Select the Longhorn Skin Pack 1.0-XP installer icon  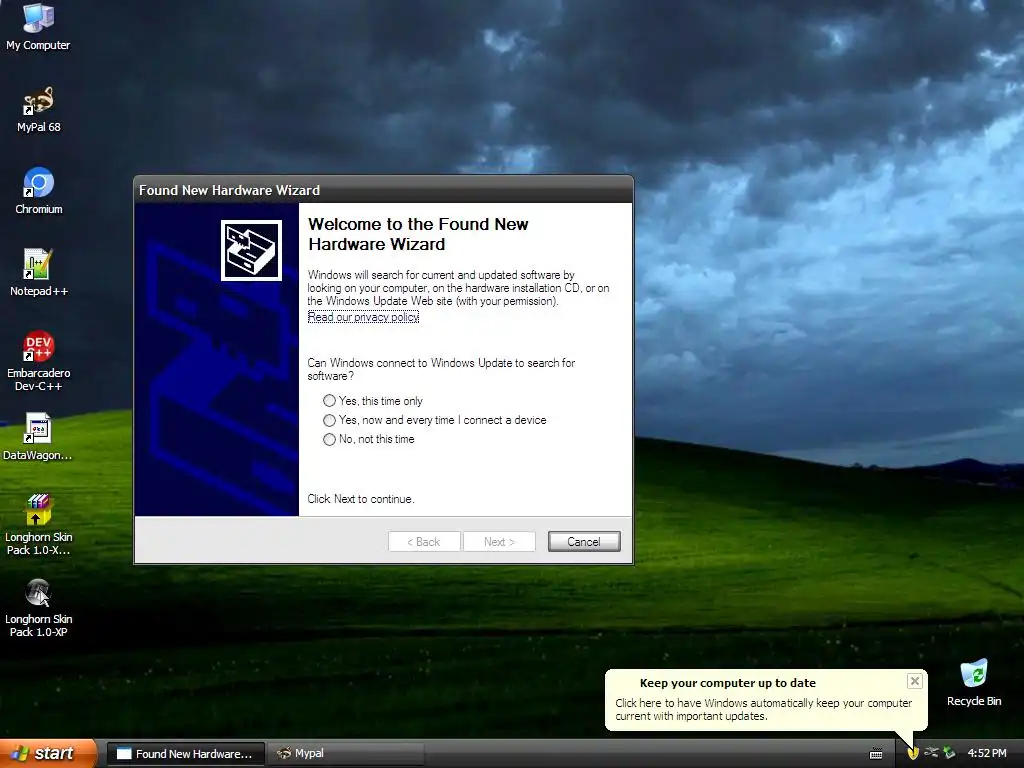(39, 607)
